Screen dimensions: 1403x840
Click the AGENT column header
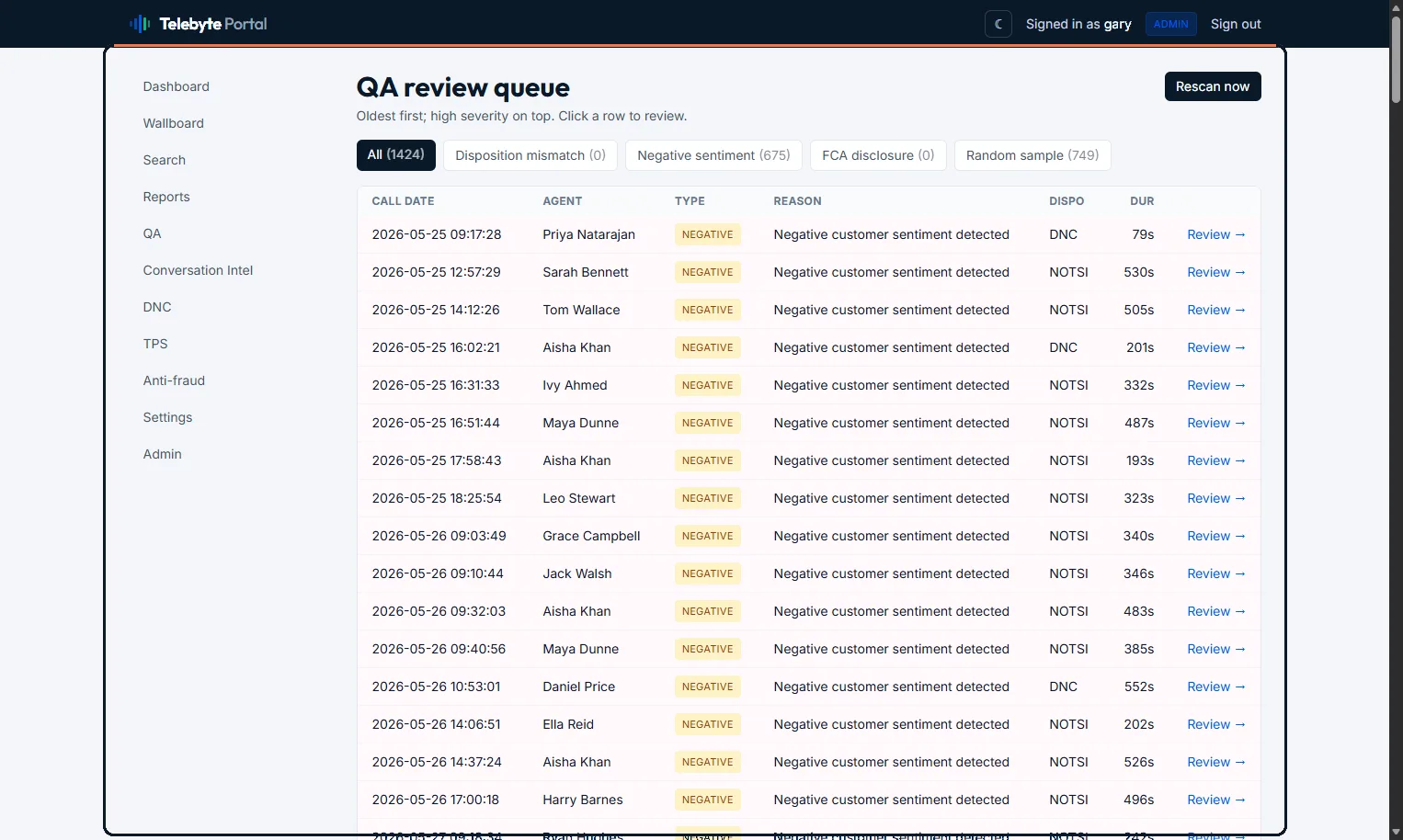click(563, 201)
